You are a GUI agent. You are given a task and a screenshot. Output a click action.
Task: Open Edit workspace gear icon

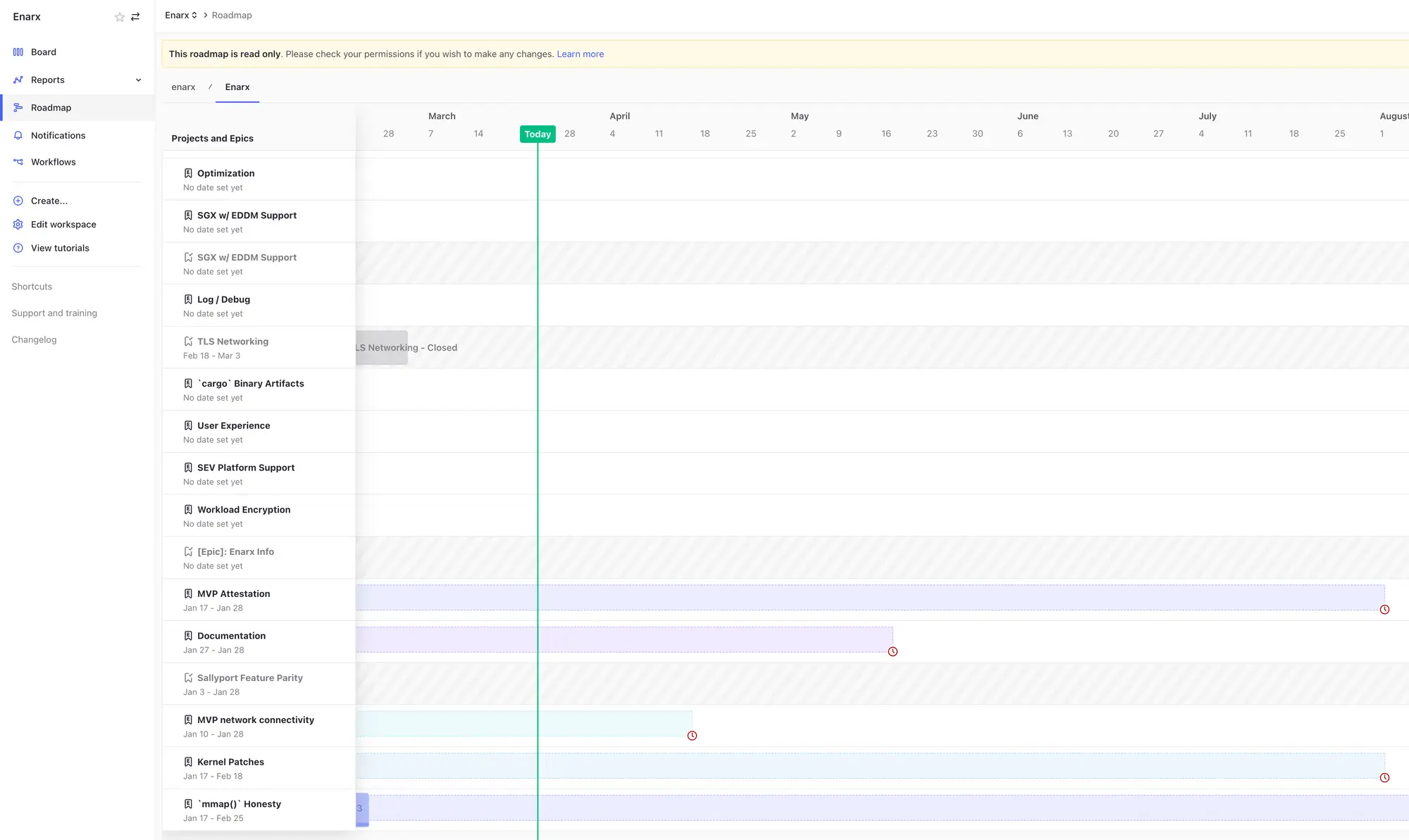coord(18,225)
